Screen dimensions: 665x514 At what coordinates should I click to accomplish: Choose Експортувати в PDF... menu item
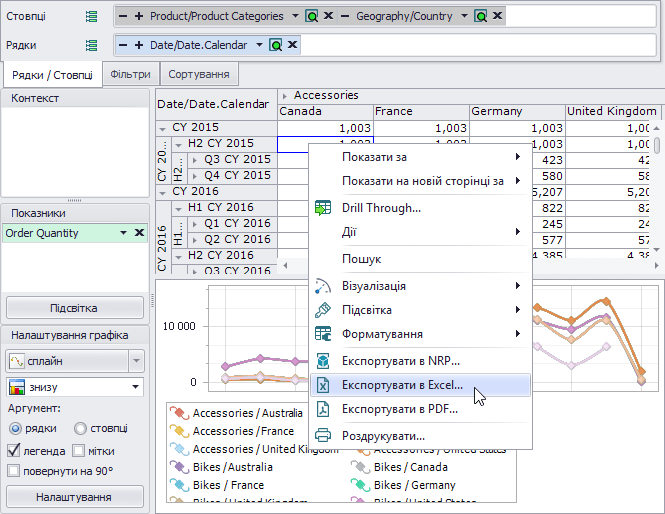point(420,409)
